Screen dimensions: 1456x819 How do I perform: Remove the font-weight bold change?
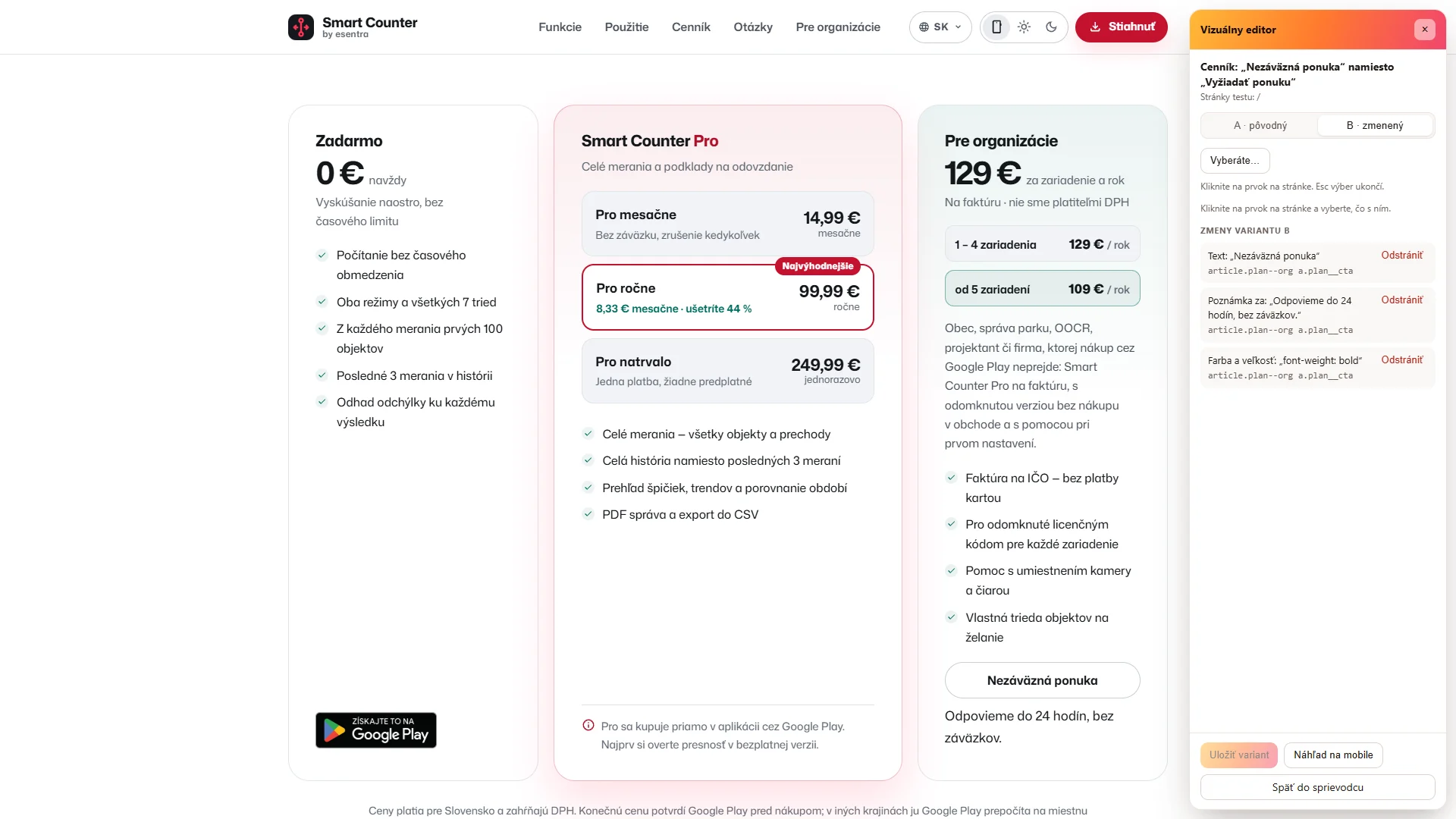tap(1401, 360)
